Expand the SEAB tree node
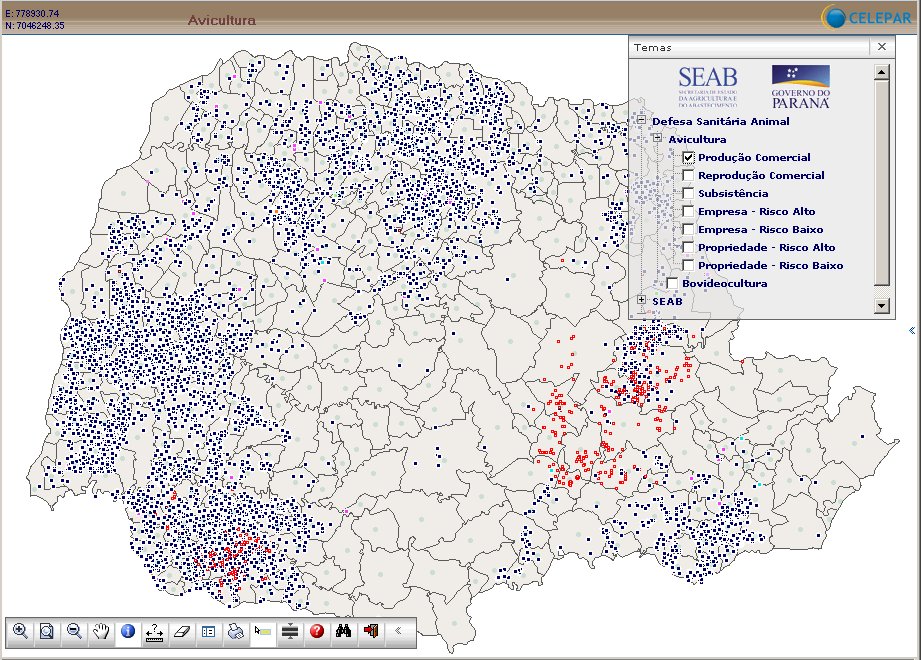921x660 pixels. coord(641,300)
